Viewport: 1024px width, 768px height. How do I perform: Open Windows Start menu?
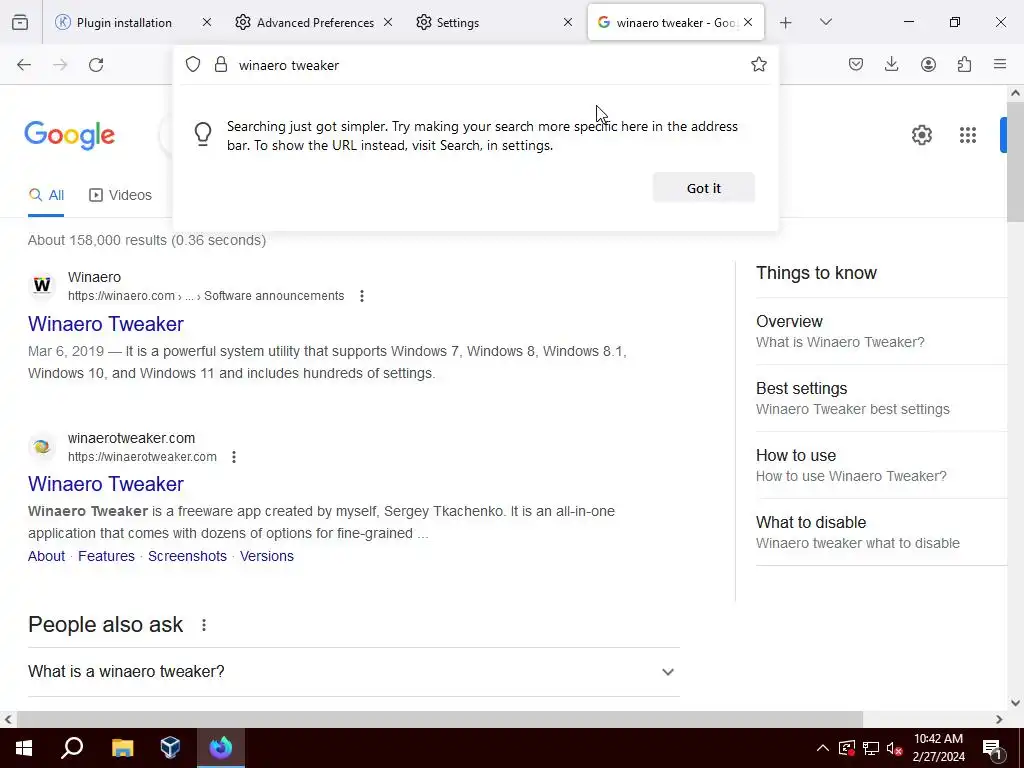[24, 748]
